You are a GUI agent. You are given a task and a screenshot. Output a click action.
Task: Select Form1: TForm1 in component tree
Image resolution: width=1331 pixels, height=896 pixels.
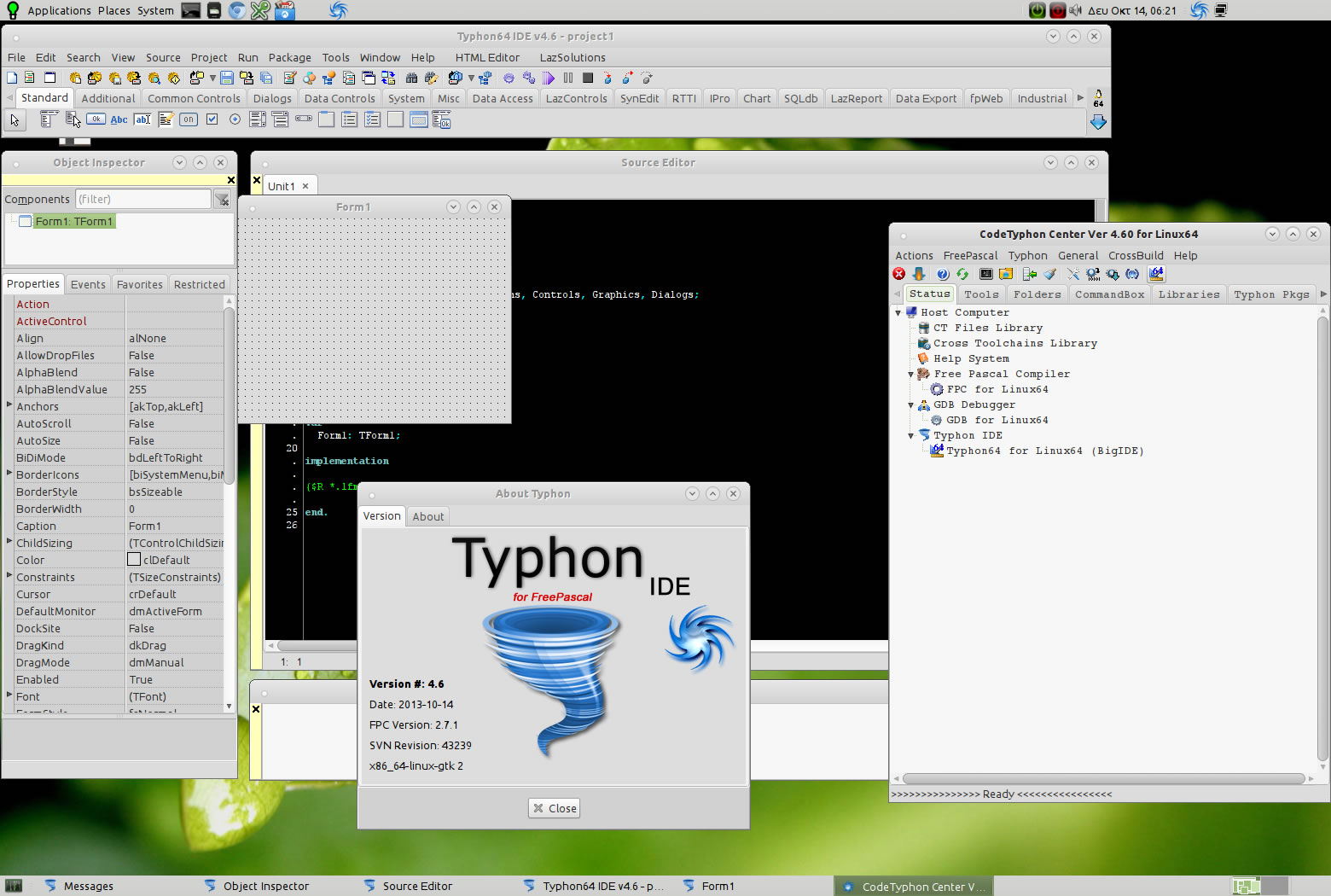coord(73,222)
